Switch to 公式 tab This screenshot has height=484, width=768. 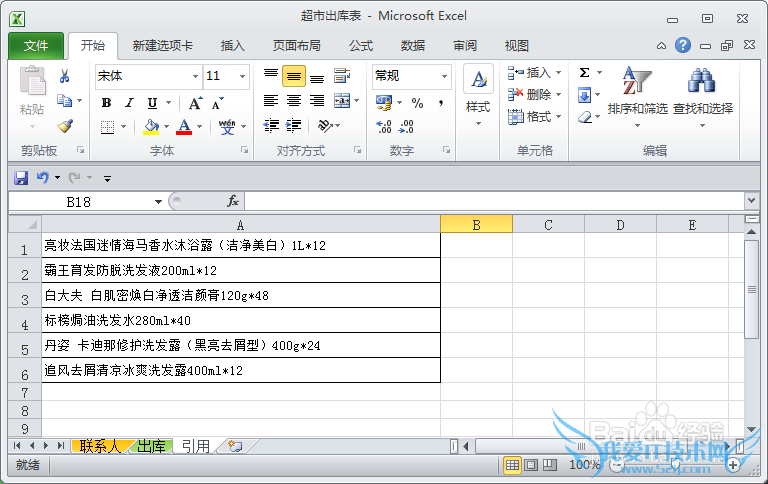361,46
